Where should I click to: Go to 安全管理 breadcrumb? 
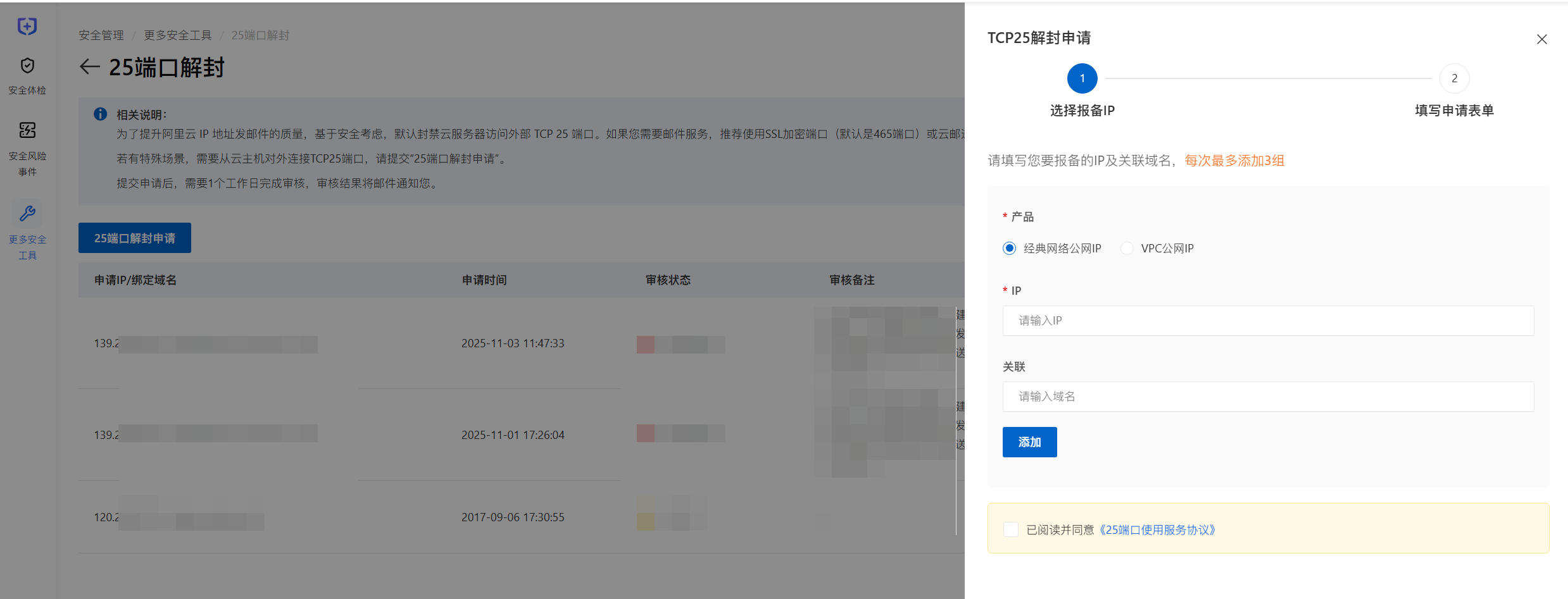point(101,35)
